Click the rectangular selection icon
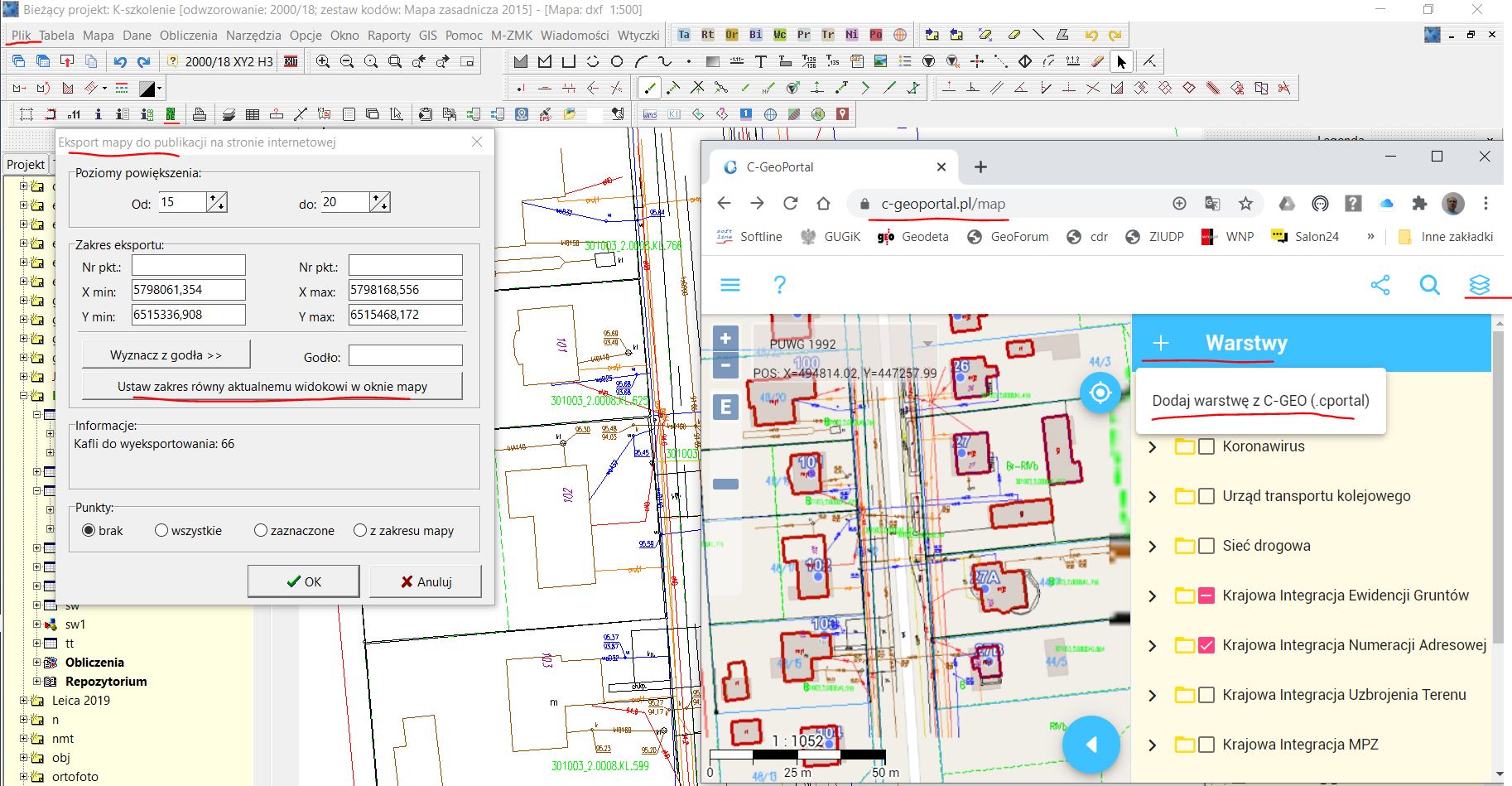The height and width of the screenshot is (786, 1512). pyautogui.click(x=26, y=114)
